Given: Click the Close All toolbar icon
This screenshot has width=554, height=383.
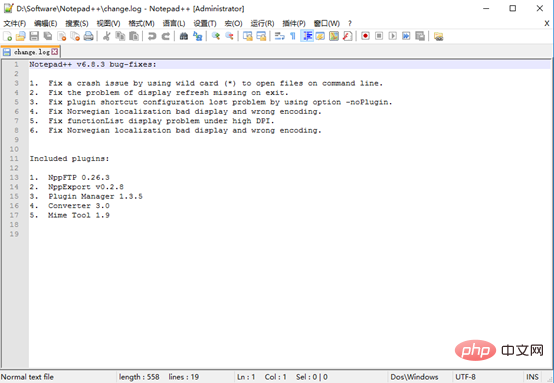Looking at the screenshot, I should point(75,36).
